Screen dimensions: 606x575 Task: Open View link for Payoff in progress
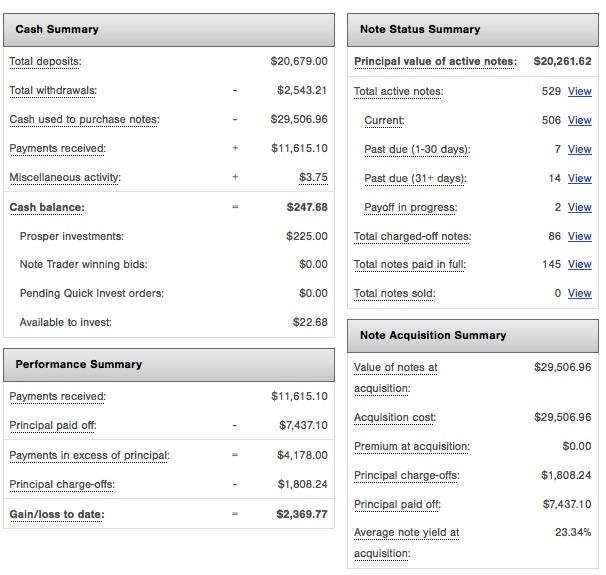579,207
